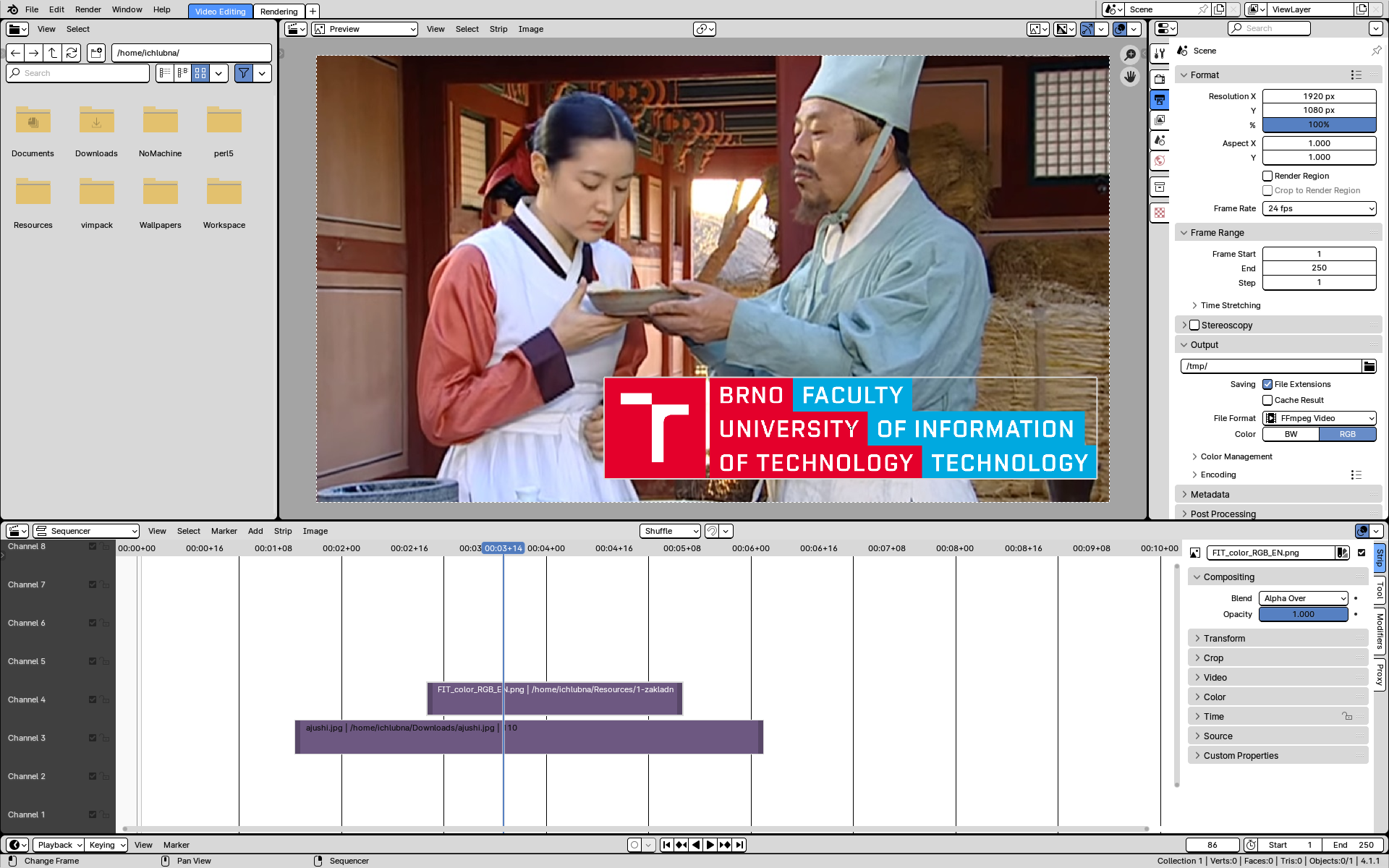The image size is (1389, 868).
Task: Expand the Transform strip panel
Action: (x=1224, y=638)
